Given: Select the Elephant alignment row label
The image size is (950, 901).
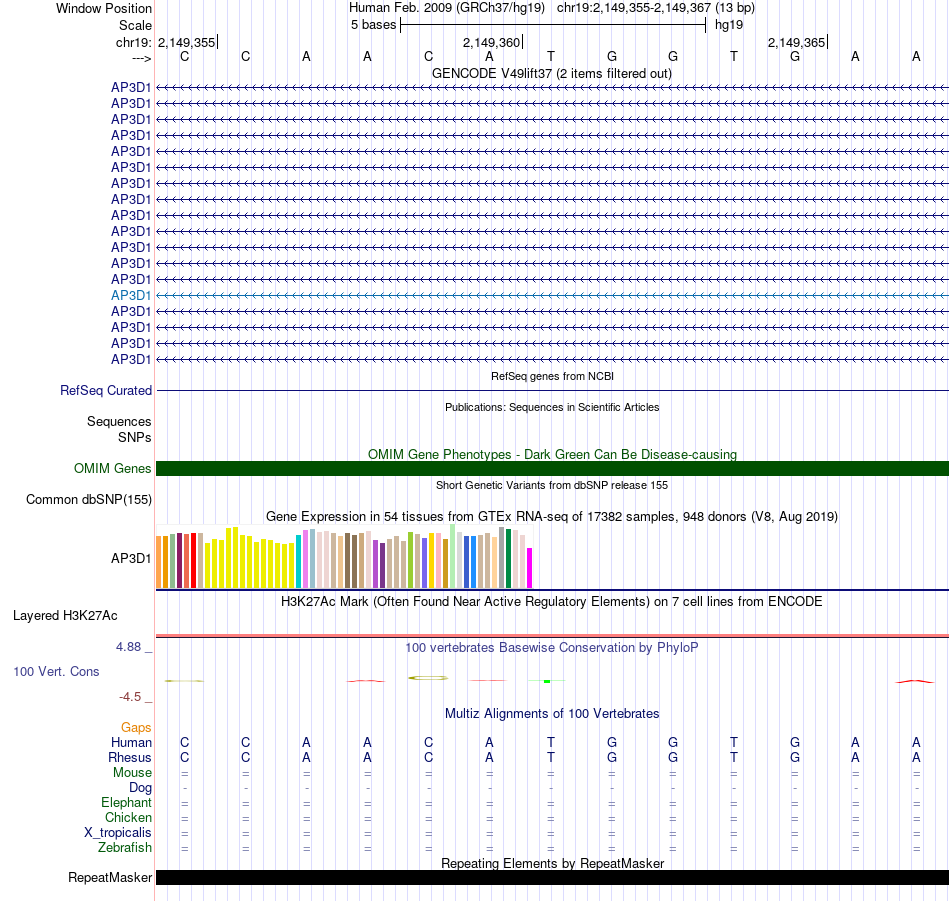Looking at the screenshot, I should [x=127, y=803].
